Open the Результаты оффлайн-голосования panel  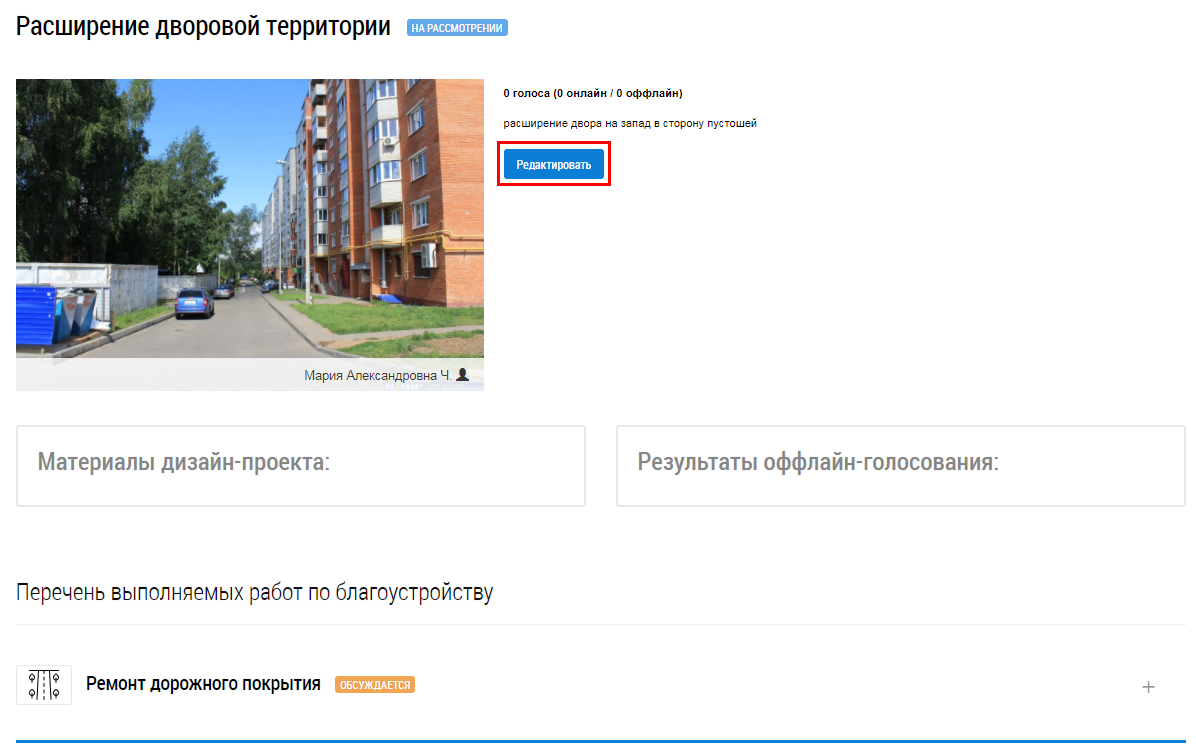(x=900, y=465)
